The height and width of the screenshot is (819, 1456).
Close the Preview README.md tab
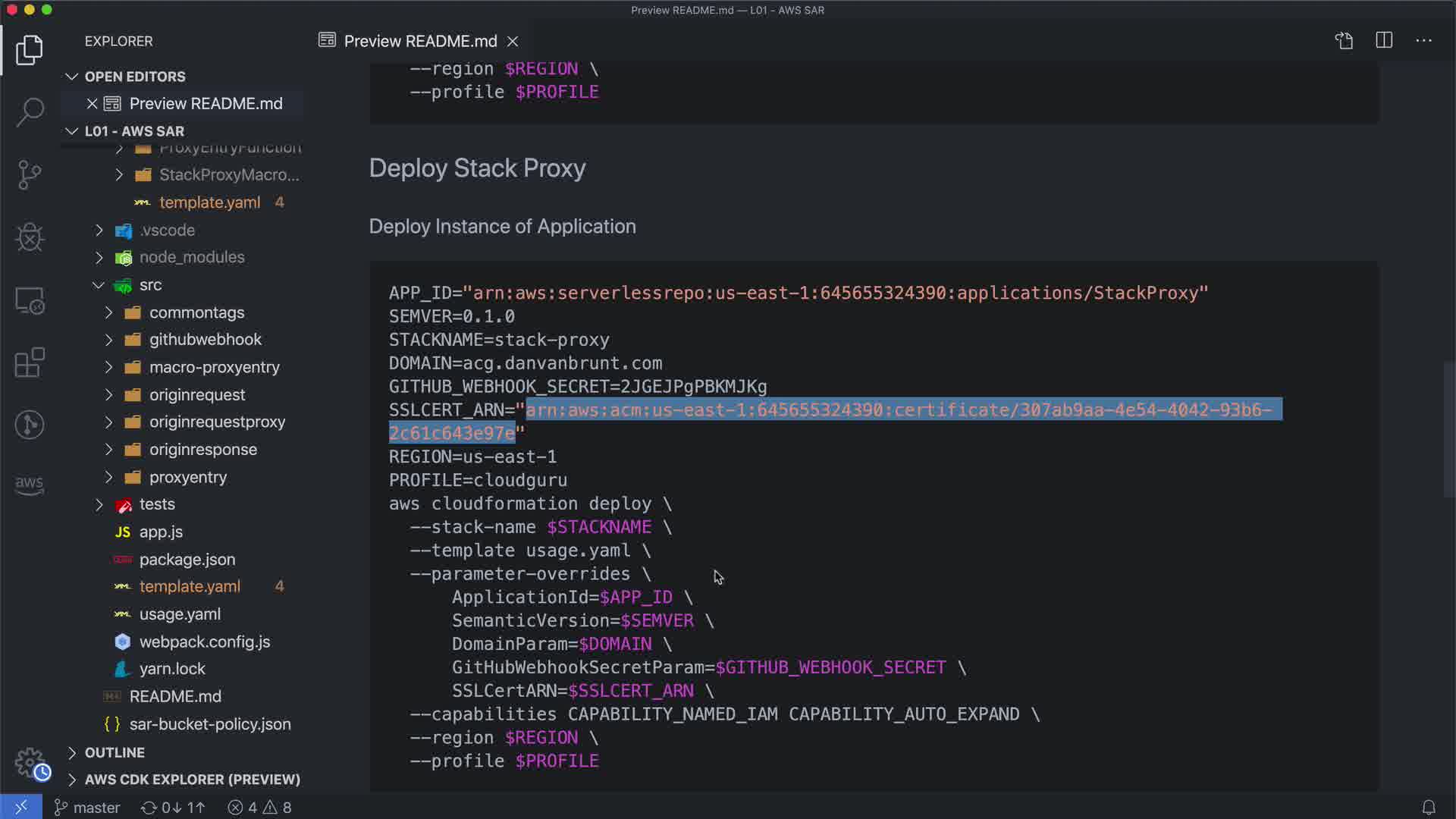coord(513,41)
